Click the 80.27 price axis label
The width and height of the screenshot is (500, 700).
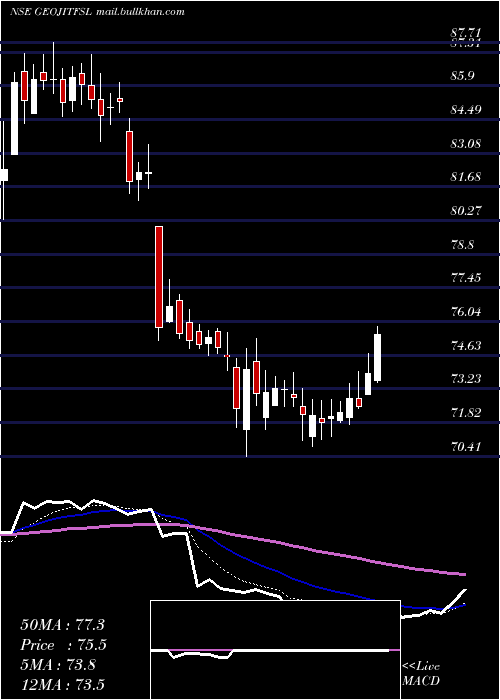pos(466,210)
